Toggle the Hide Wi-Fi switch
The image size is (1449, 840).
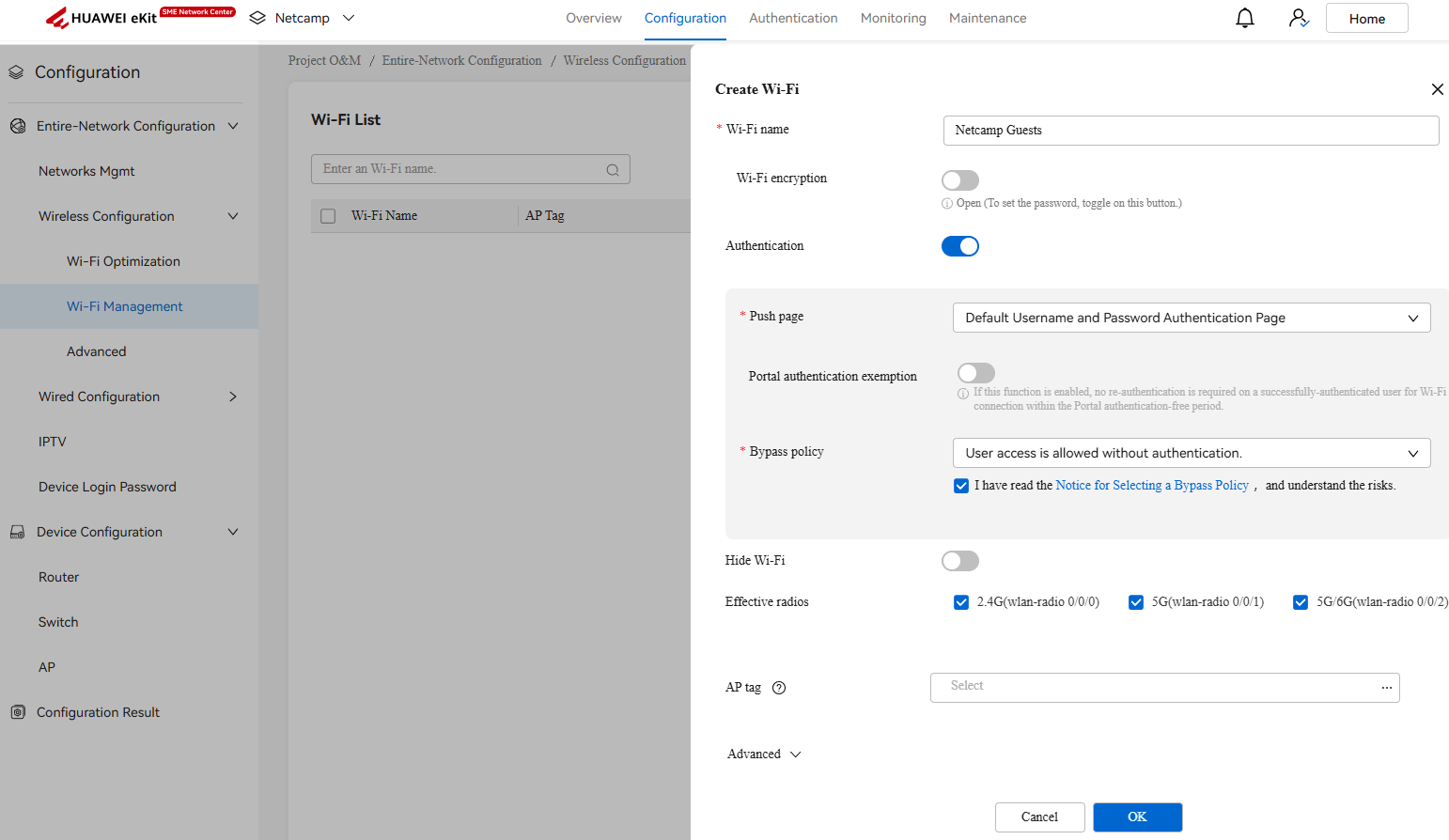point(960,561)
